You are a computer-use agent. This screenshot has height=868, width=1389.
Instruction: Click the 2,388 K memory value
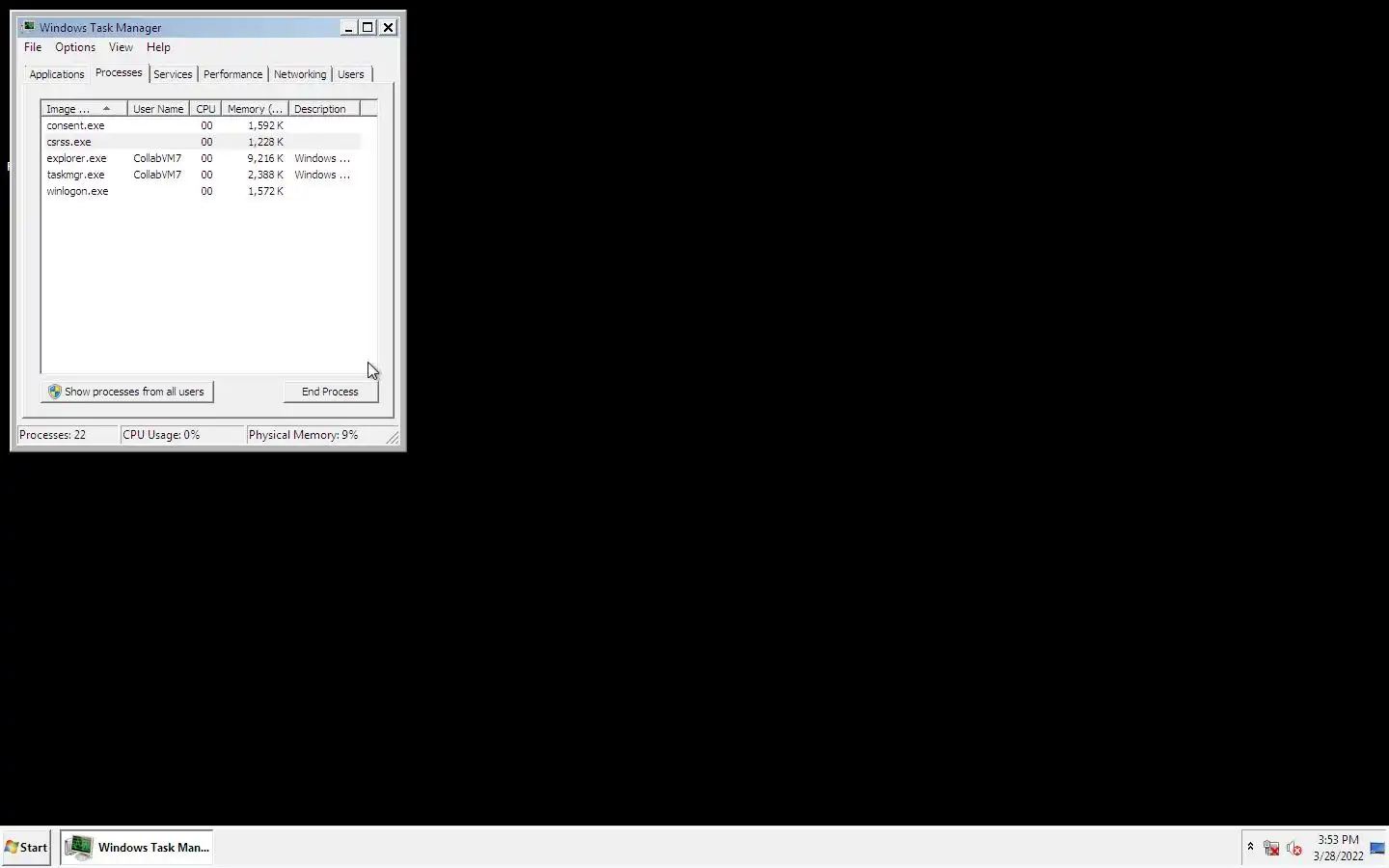click(265, 175)
